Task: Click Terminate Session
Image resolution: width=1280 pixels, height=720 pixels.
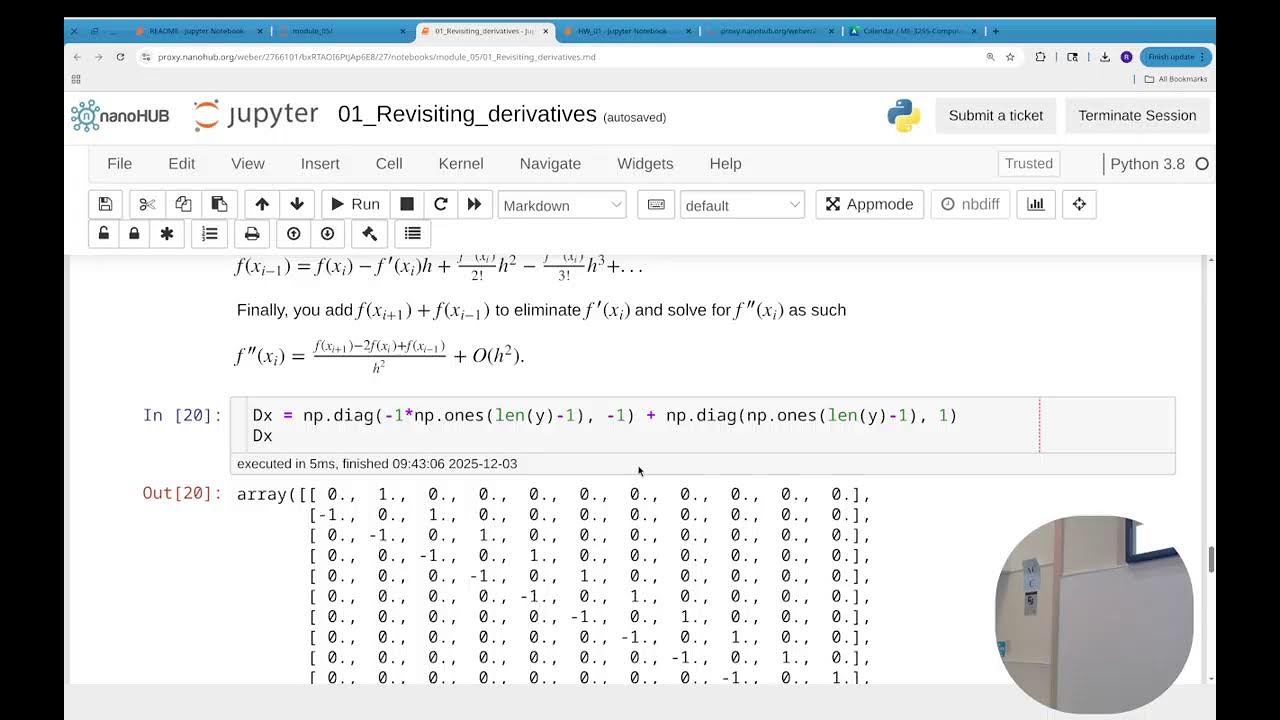Action: point(1137,115)
